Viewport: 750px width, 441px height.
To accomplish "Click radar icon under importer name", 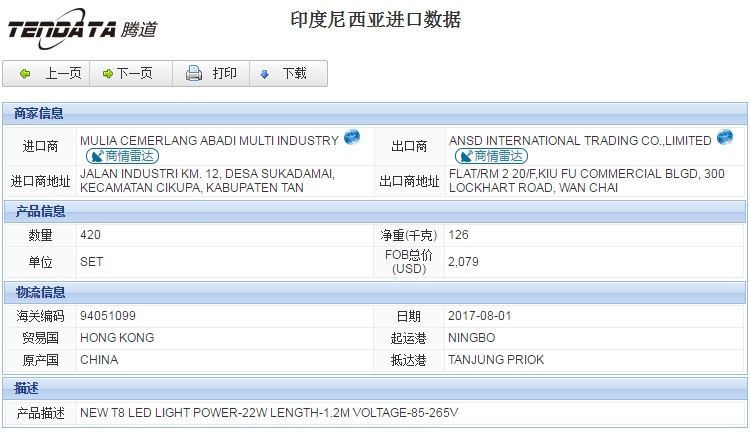I will coord(96,156).
